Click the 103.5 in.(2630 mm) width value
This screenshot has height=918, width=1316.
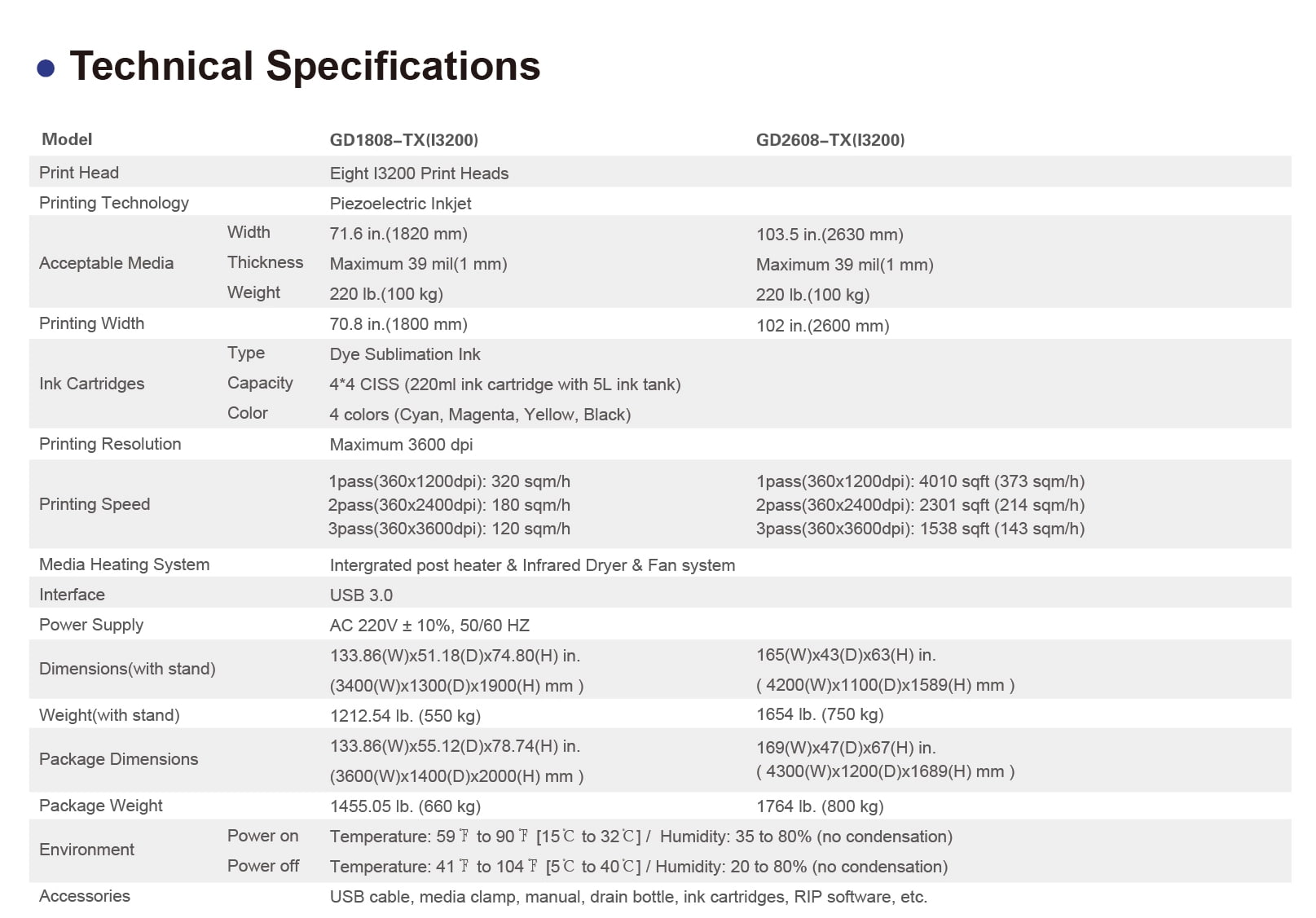pyautogui.click(x=830, y=235)
